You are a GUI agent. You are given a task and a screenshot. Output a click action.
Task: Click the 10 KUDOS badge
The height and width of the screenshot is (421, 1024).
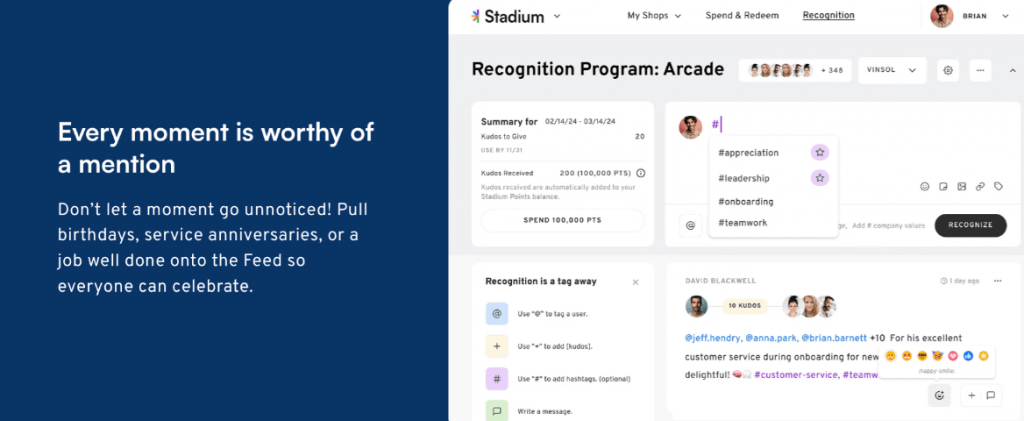(x=745, y=306)
